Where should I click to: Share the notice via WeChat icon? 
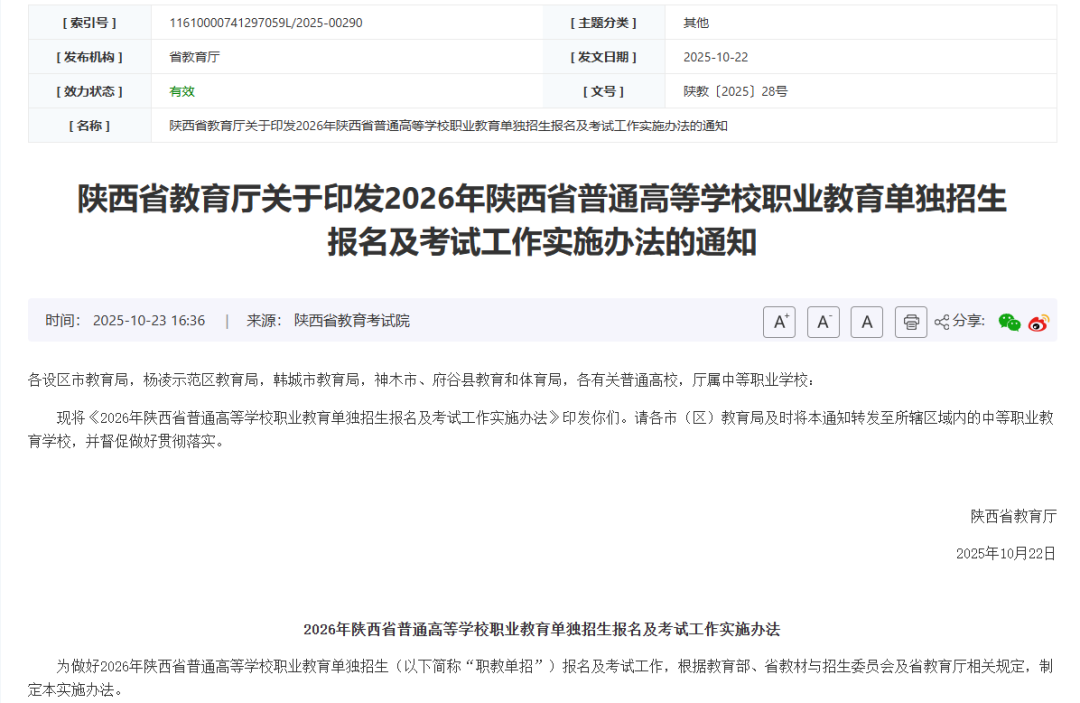tap(1009, 322)
